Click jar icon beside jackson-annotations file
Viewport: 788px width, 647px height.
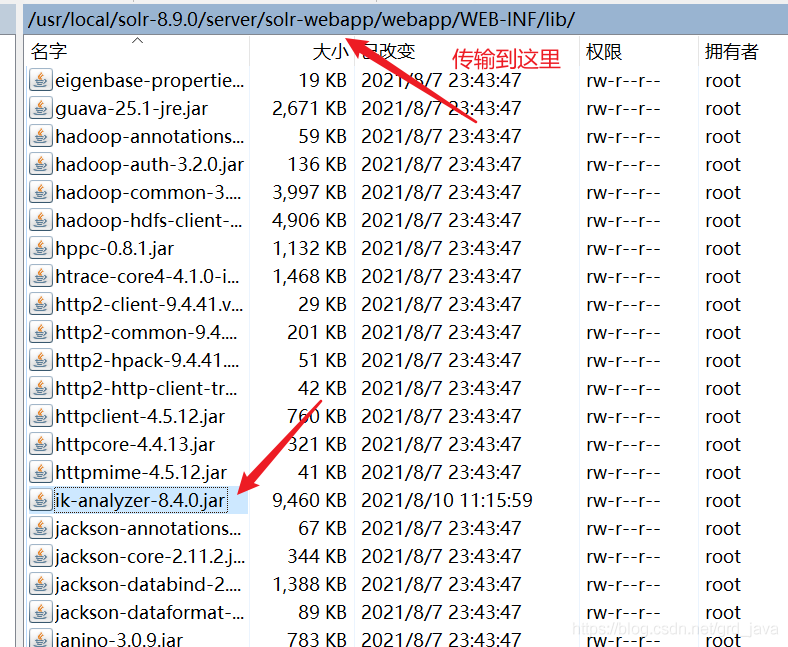41,528
